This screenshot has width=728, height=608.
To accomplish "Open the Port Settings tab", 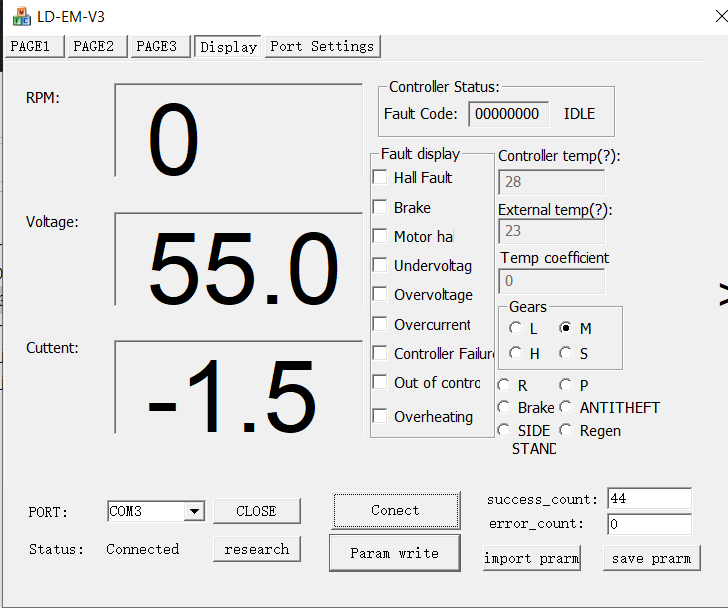I will [322, 46].
